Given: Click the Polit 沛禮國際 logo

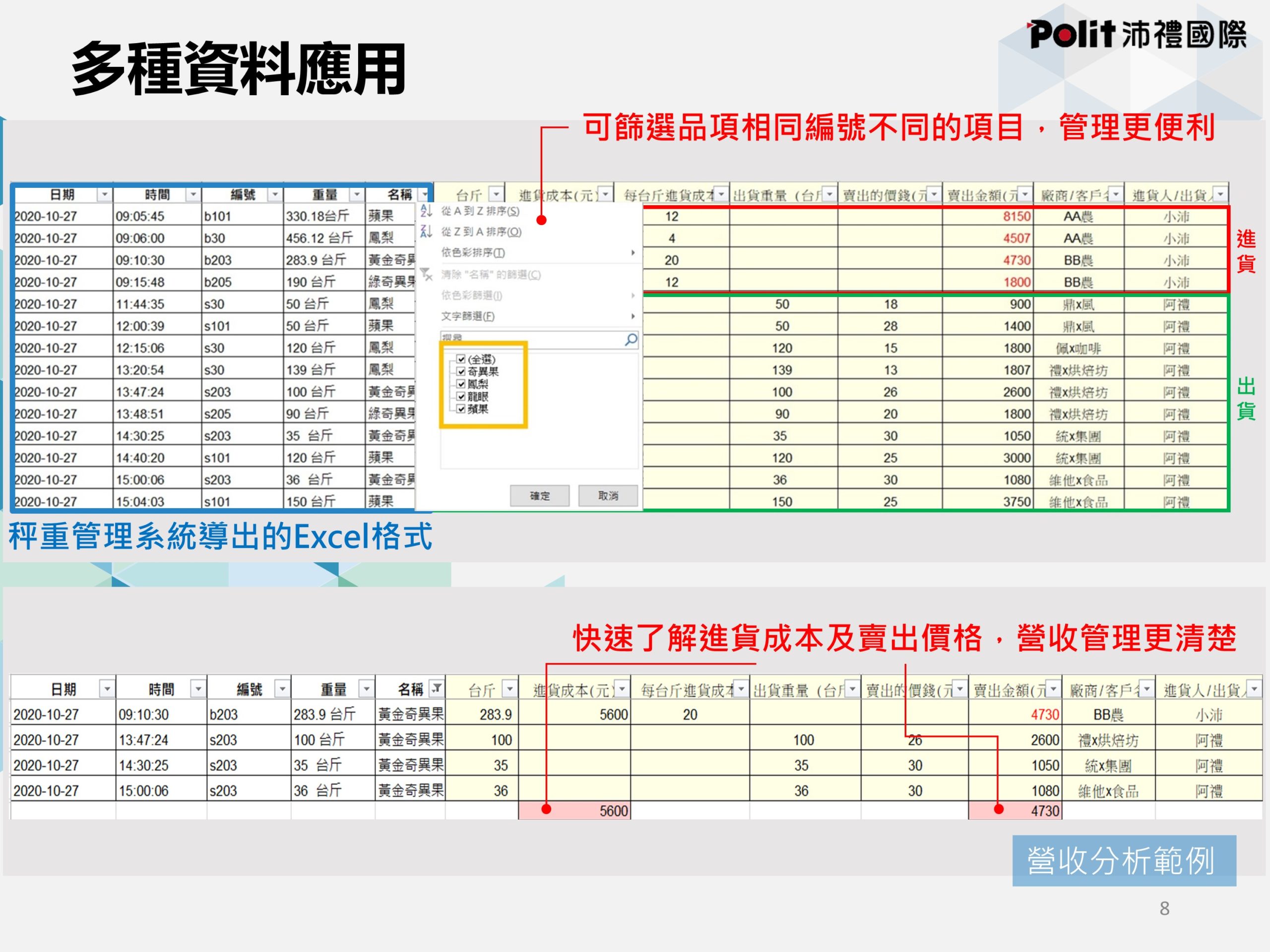Looking at the screenshot, I should [x=1136, y=34].
